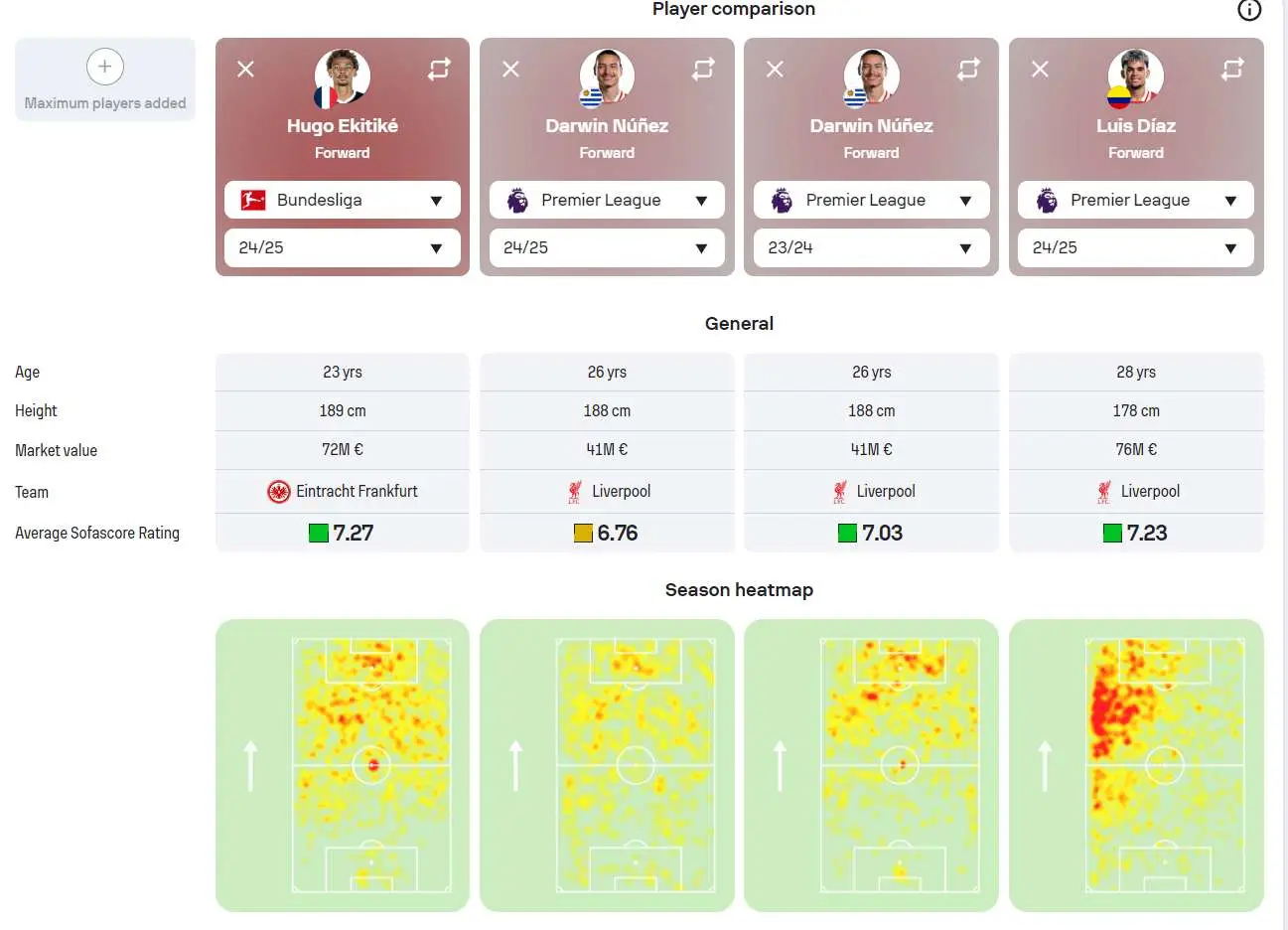The height and width of the screenshot is (930, 1288).
Task: Remove Luis Díaz from the comparison
Action: (x=1040, y=69)
